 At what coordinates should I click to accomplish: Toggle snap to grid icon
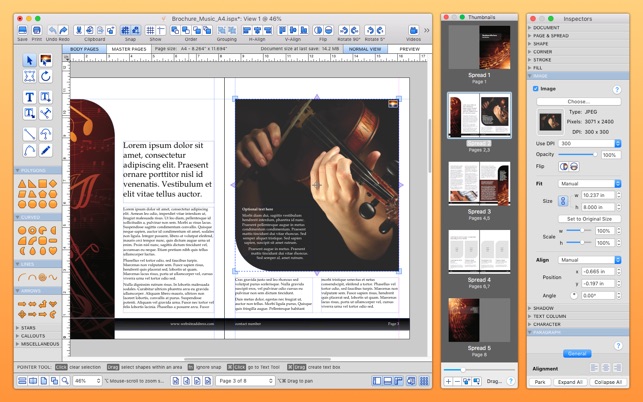click(x=125, y=30)
